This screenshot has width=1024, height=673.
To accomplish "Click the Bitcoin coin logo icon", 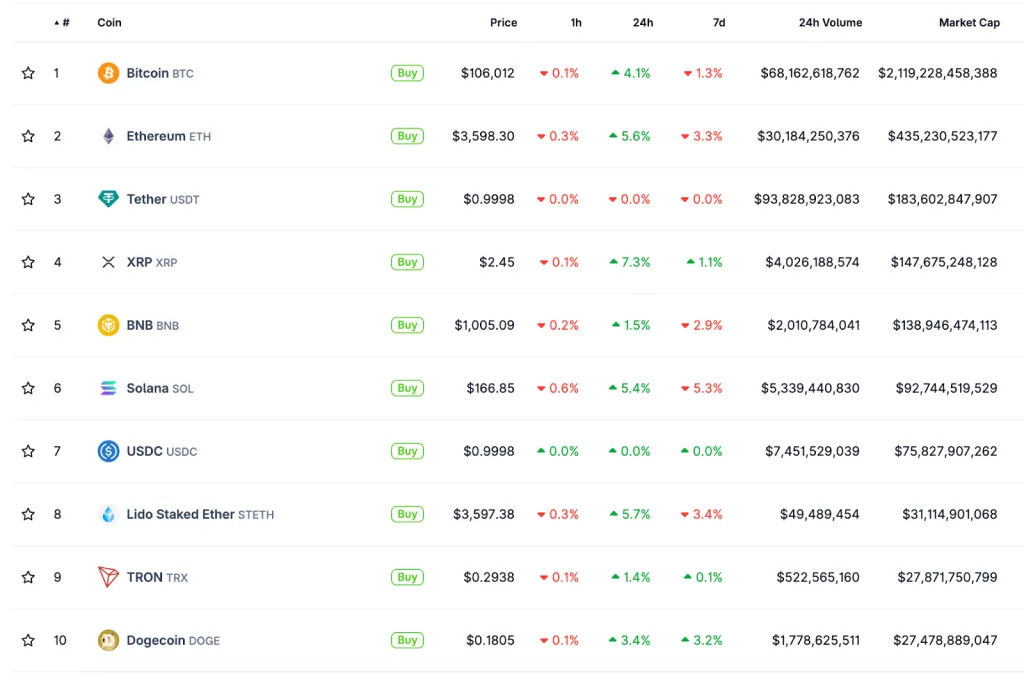I will click(108, 73).
